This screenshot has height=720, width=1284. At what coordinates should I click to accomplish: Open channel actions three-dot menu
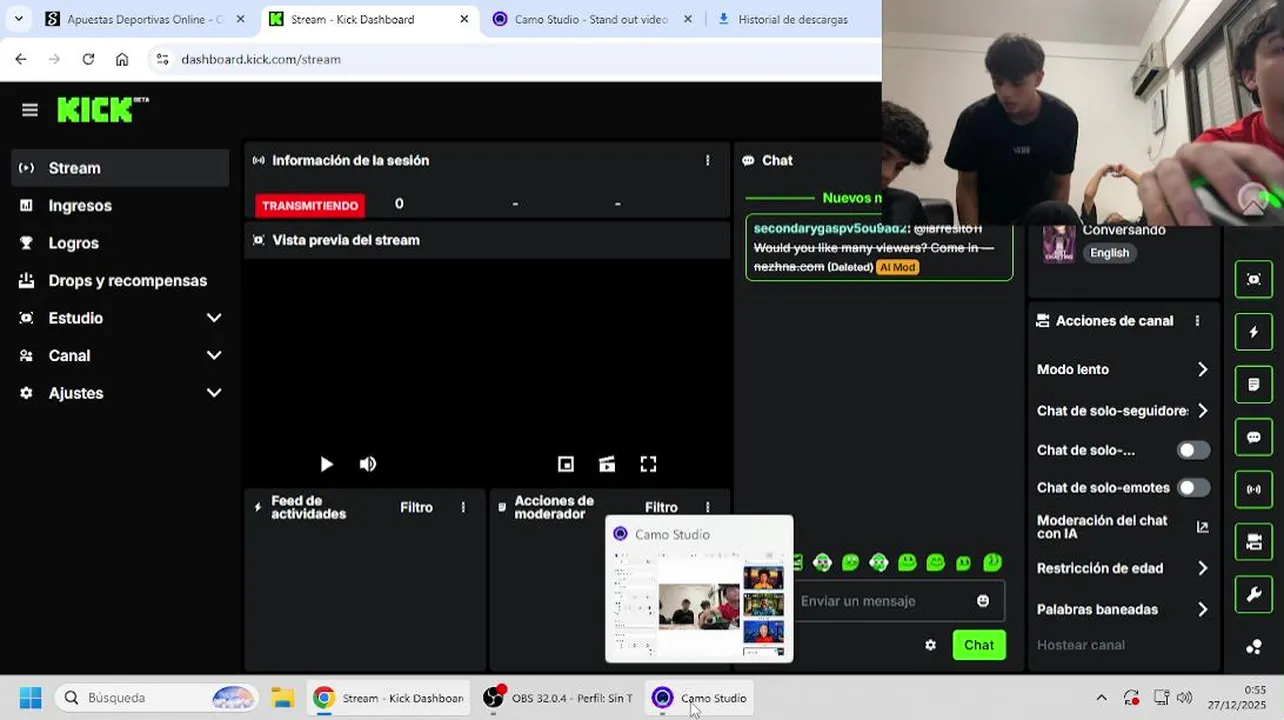1197,321
